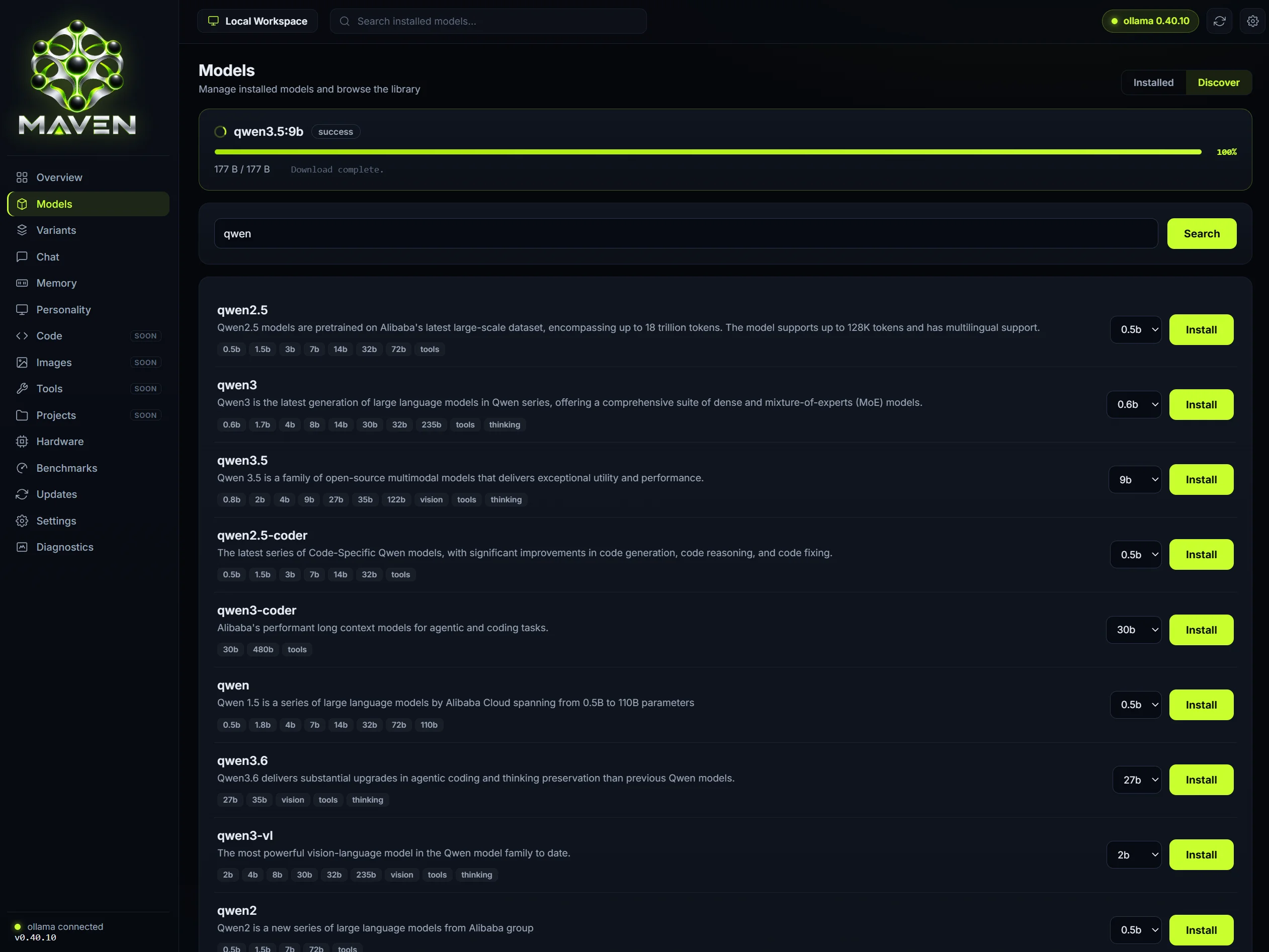1269x952 pixels.
Task: Click the 235b tag under qwen3
Action: coord(431,425)
